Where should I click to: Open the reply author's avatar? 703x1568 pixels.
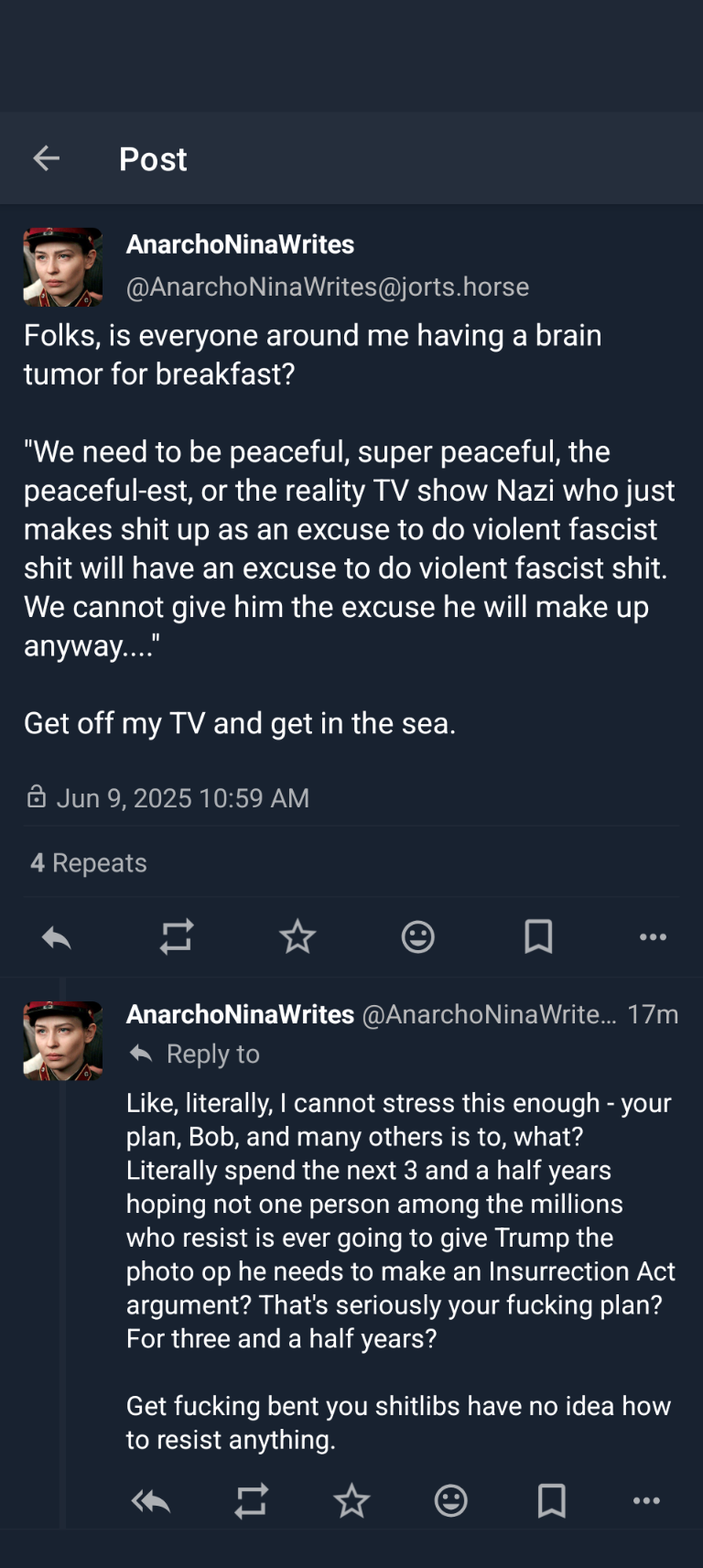(x=62, y=1040)
